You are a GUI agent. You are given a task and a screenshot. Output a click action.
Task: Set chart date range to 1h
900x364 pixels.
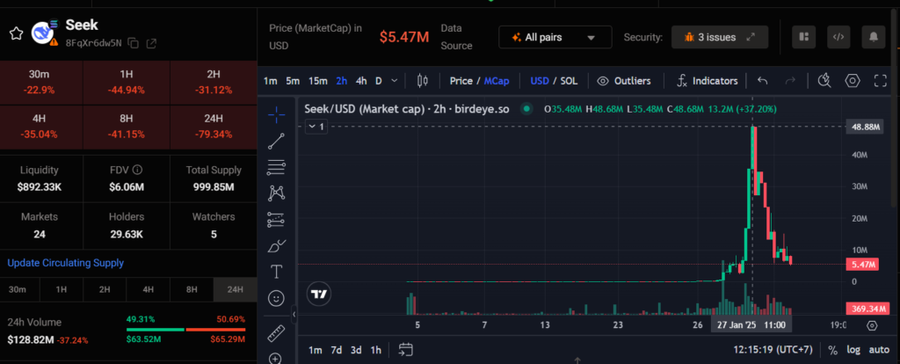tap(375, 350)
